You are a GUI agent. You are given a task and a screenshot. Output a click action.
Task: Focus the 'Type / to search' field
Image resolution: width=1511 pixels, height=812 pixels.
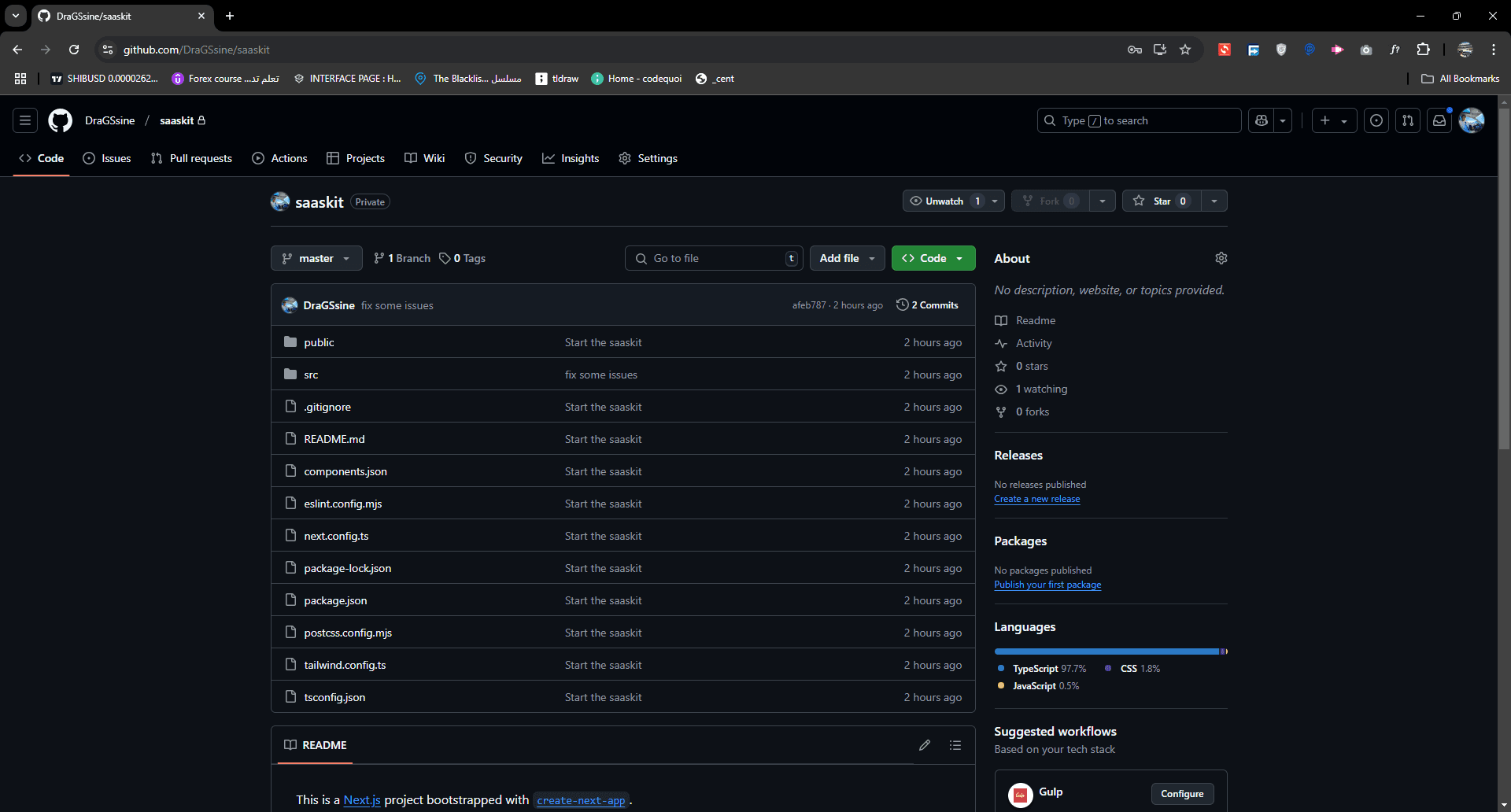[x=1139, y=120]
